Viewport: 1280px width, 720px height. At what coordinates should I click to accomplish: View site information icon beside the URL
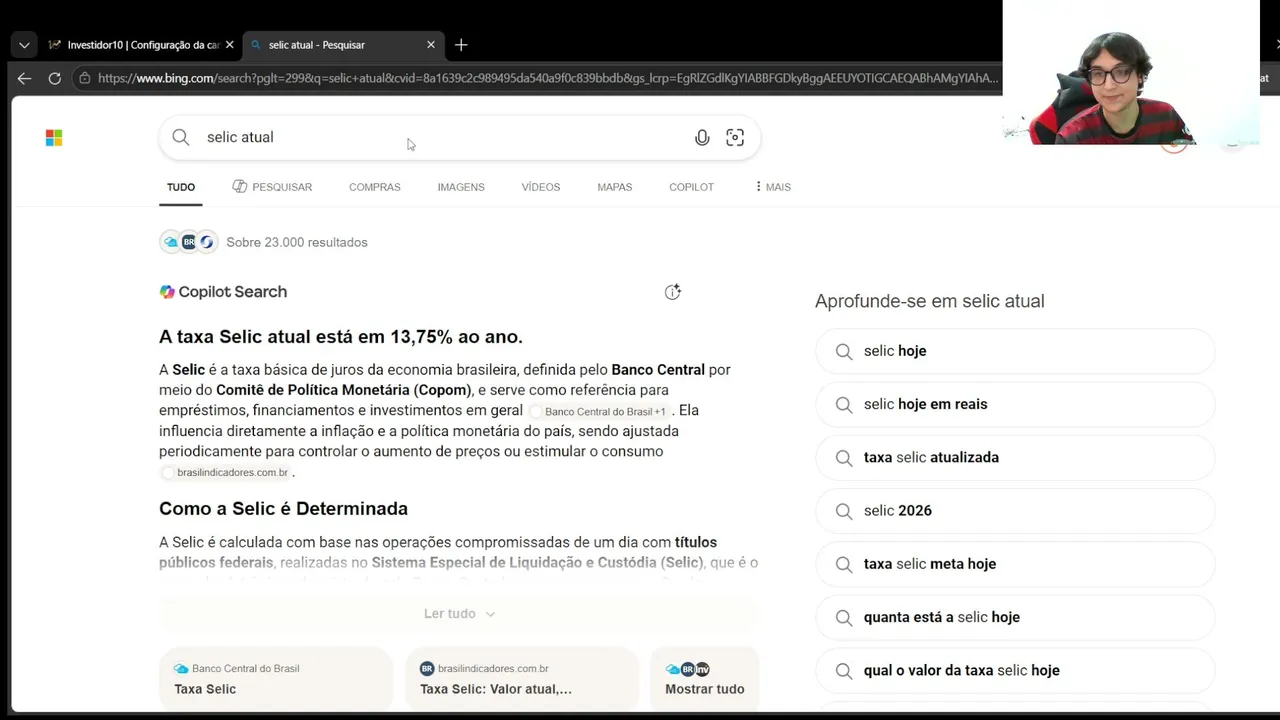(x=85, y=78)
